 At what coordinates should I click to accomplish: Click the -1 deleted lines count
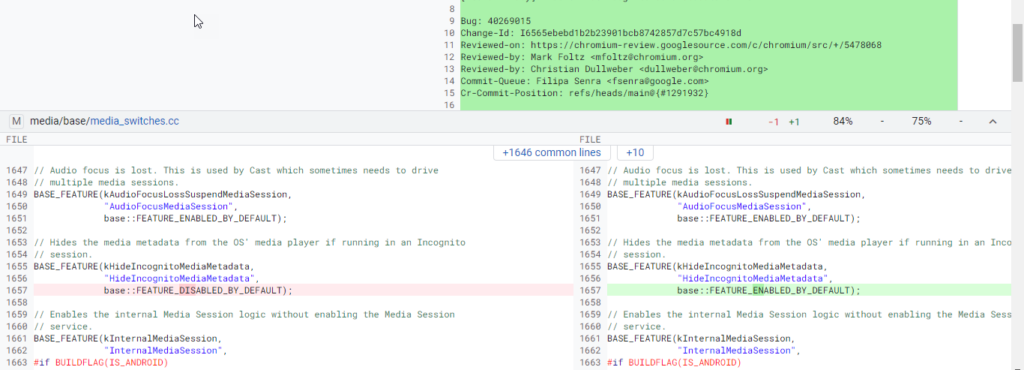[773, 121]
